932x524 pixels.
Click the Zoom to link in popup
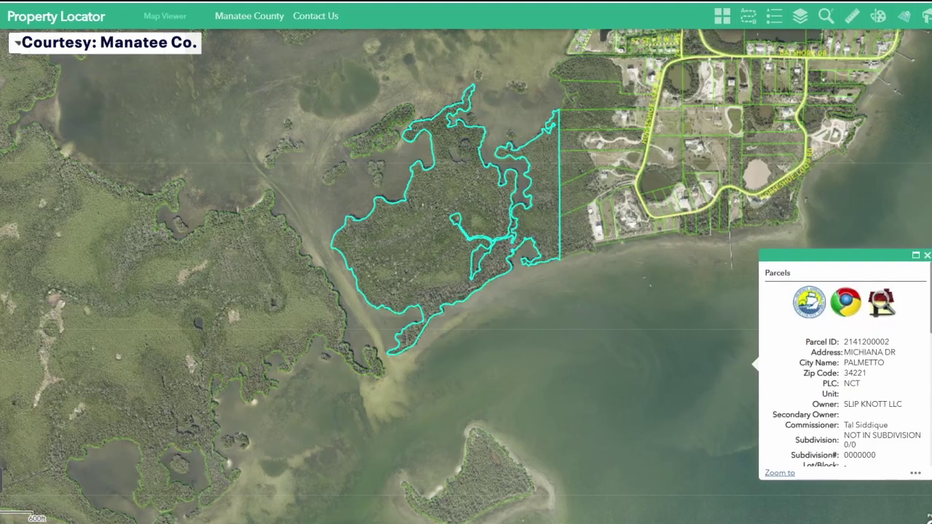tap(780, 472)
